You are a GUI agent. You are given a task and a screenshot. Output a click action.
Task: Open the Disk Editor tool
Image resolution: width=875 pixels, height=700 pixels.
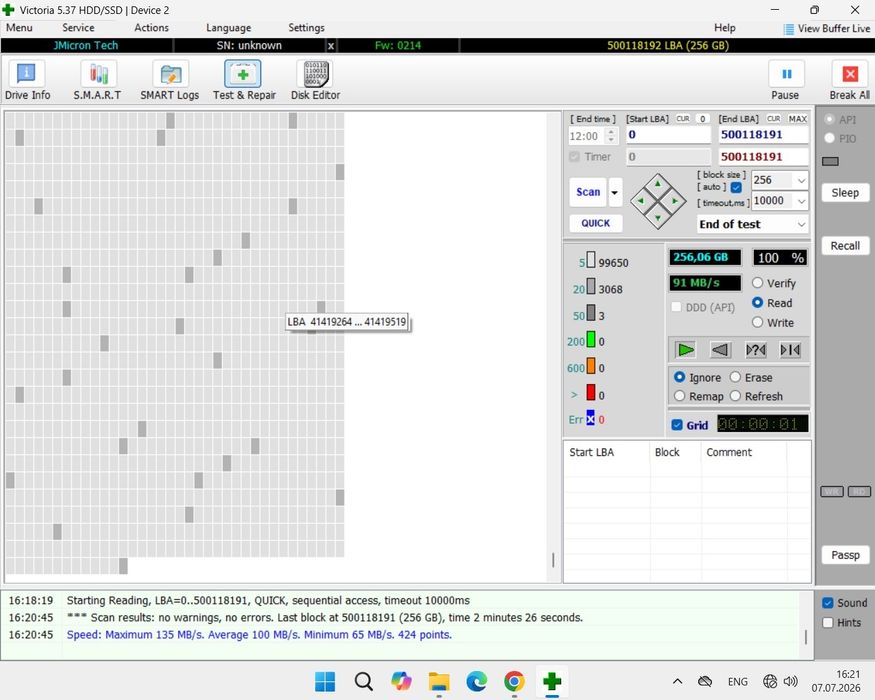coord(315,80)
